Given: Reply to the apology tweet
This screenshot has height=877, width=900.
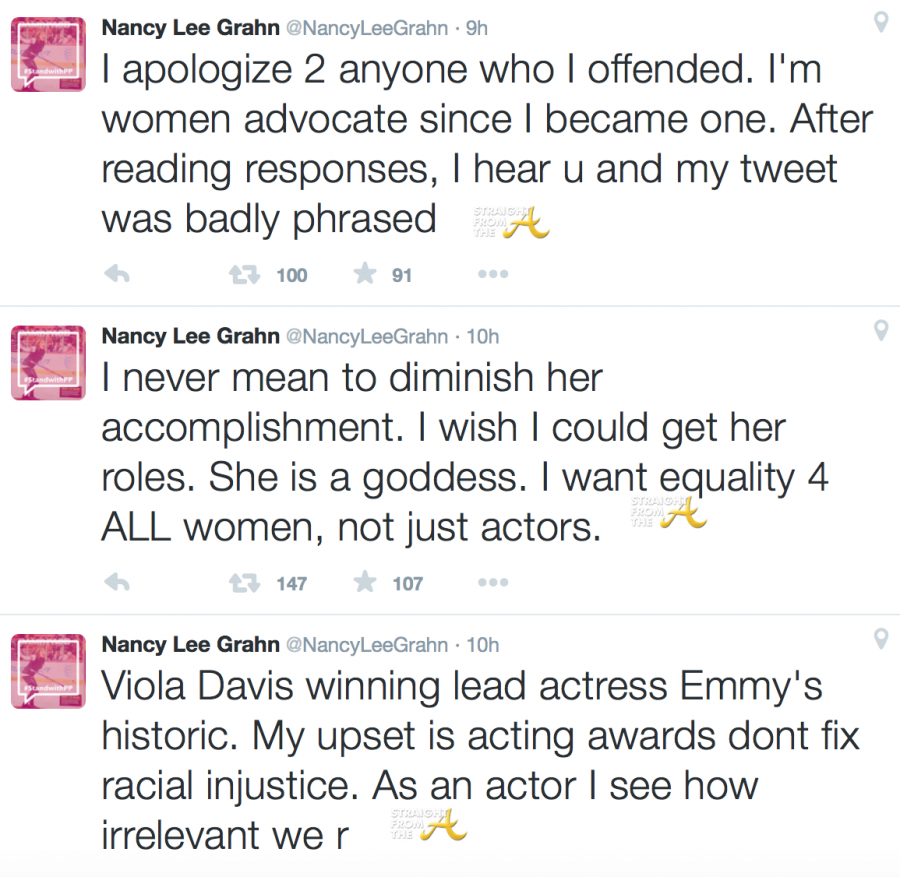Looking at the screenshot, I should tap(117, 275).
